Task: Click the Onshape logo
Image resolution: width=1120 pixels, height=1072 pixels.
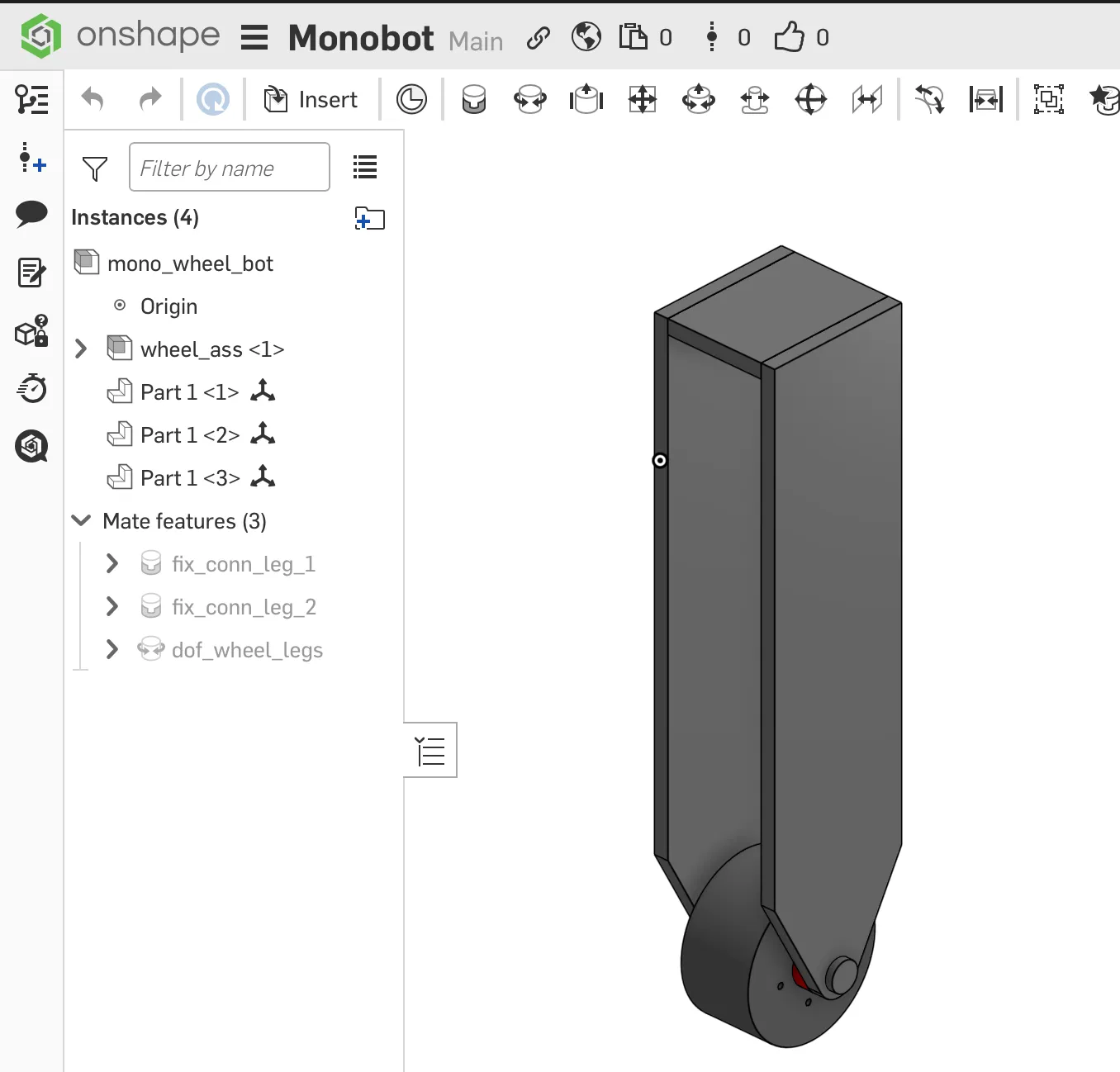Action: [x=40, y=36]
